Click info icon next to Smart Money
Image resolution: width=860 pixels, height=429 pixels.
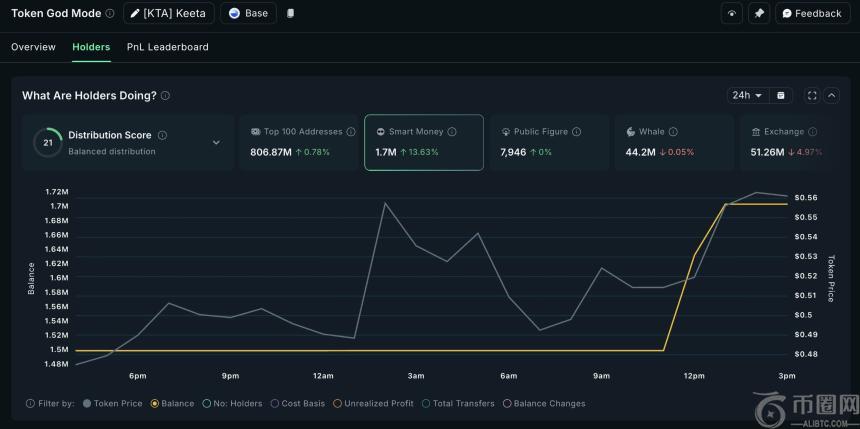pos(452,132)
